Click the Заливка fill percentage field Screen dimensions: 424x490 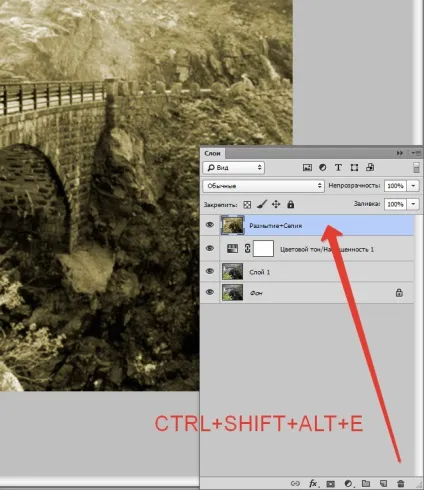[395, 204]
